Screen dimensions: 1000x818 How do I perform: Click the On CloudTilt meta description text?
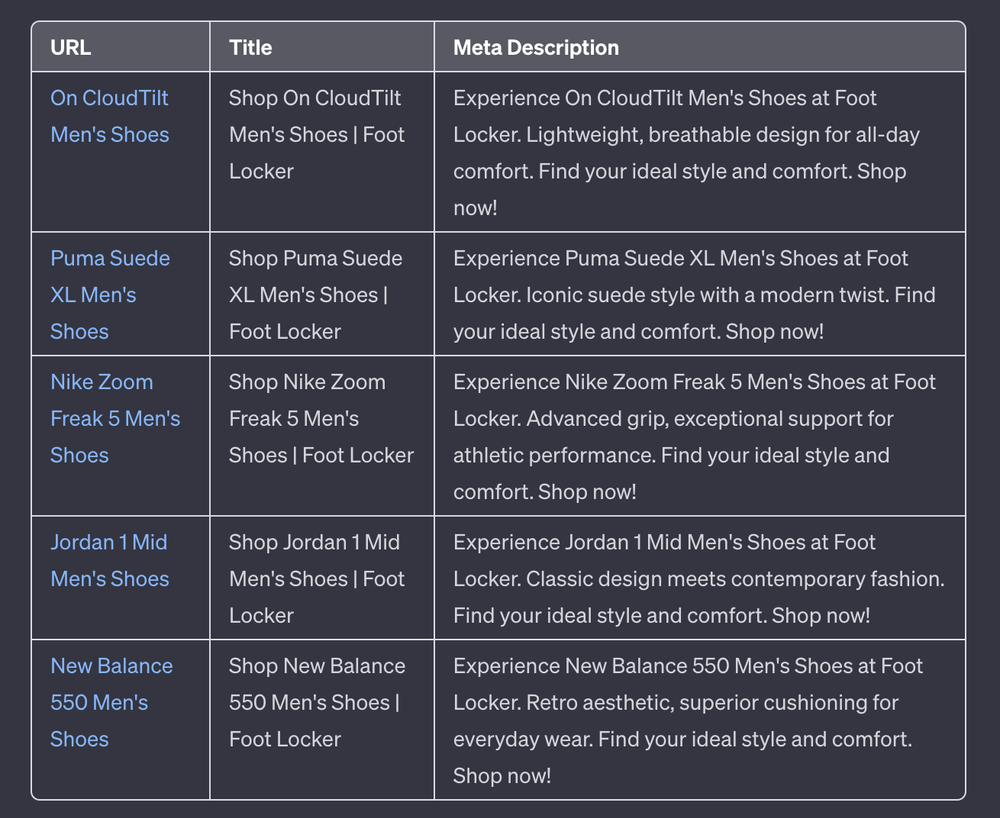point(686,153)
